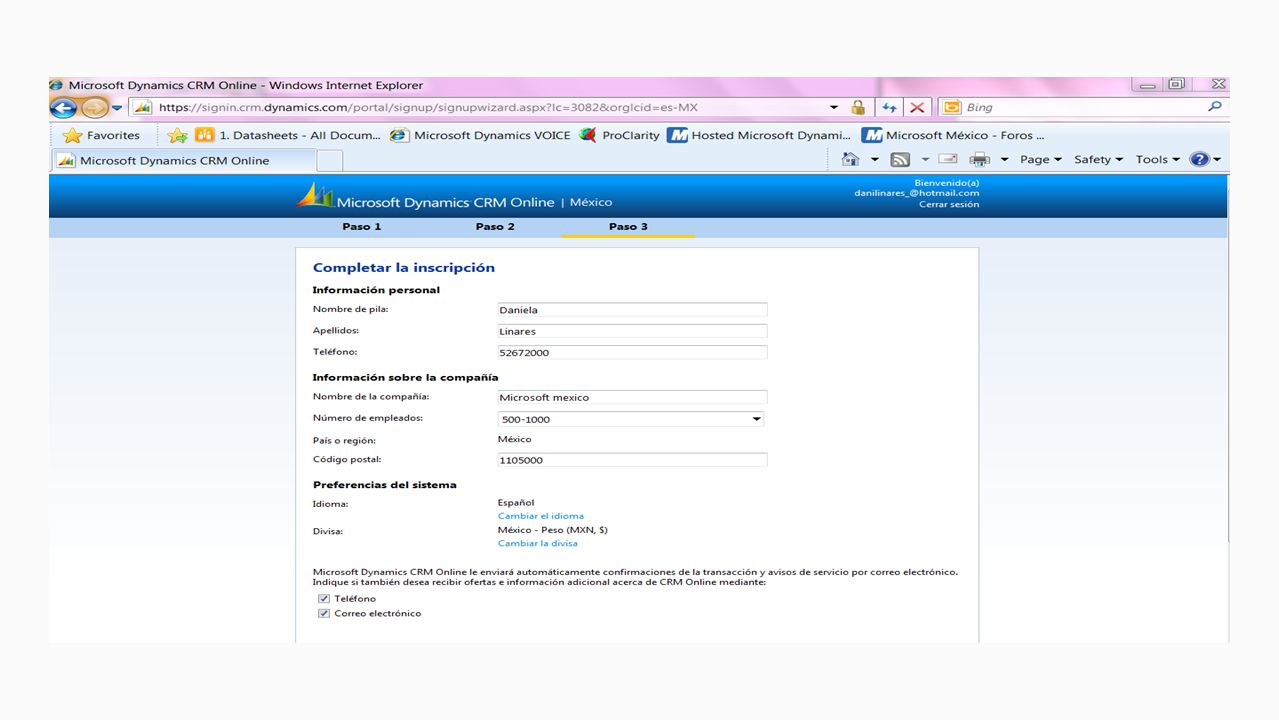The width and height of the screenshot is (1279, 720).
Task: Open the Número de empleados dropdown
Action: pos(631,419)
